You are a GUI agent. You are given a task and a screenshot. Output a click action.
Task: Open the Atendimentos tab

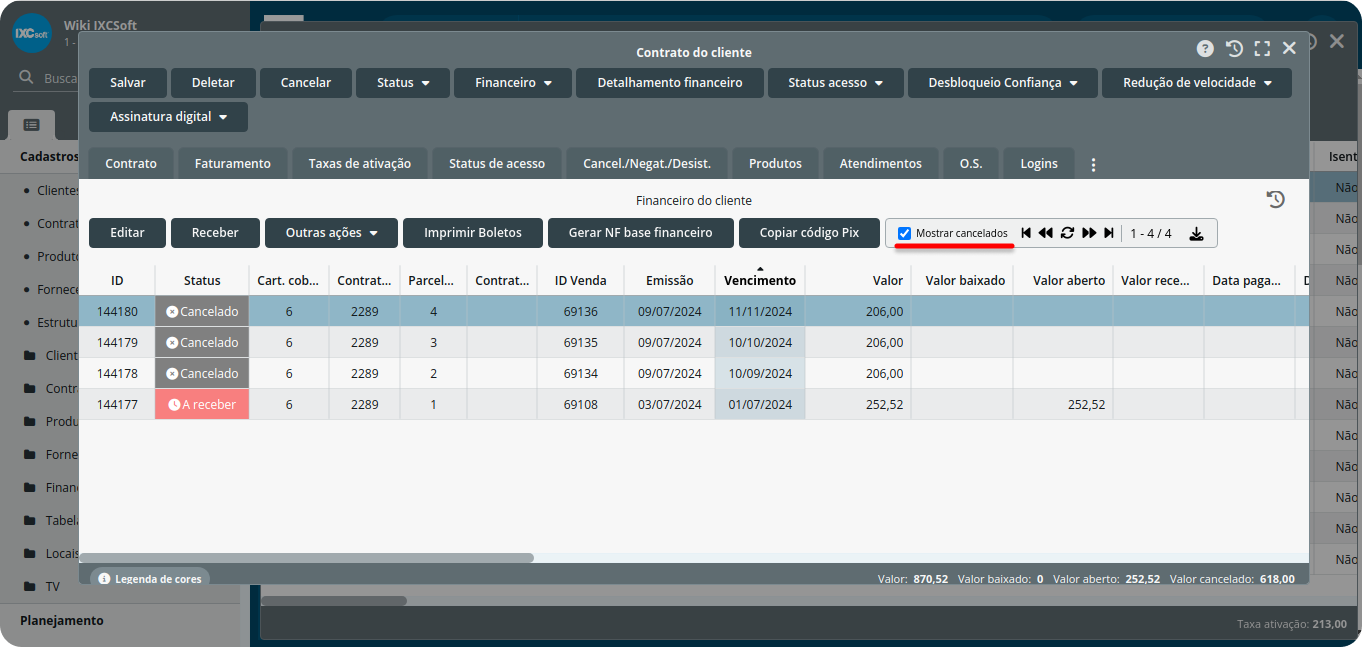tap(880, 164)
